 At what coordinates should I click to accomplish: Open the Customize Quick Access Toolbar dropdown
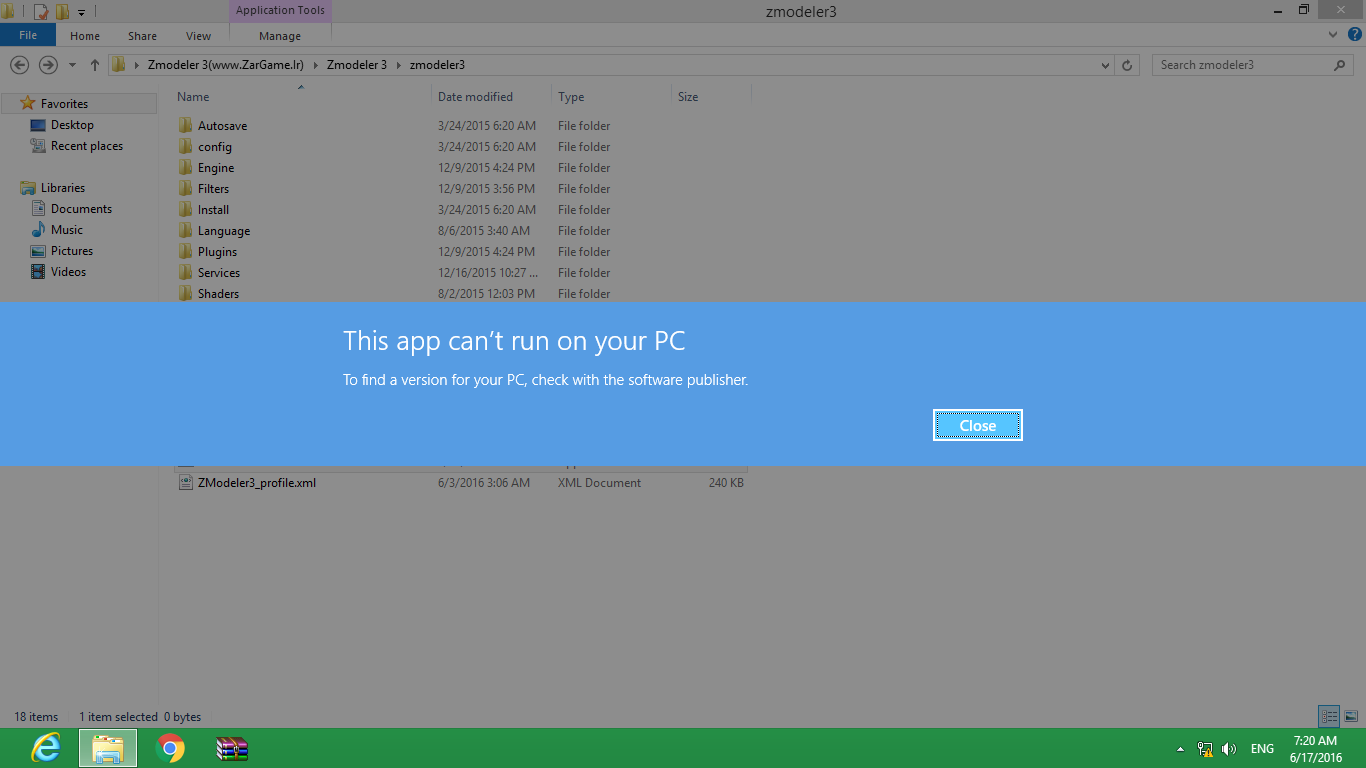tap(81, 12)
